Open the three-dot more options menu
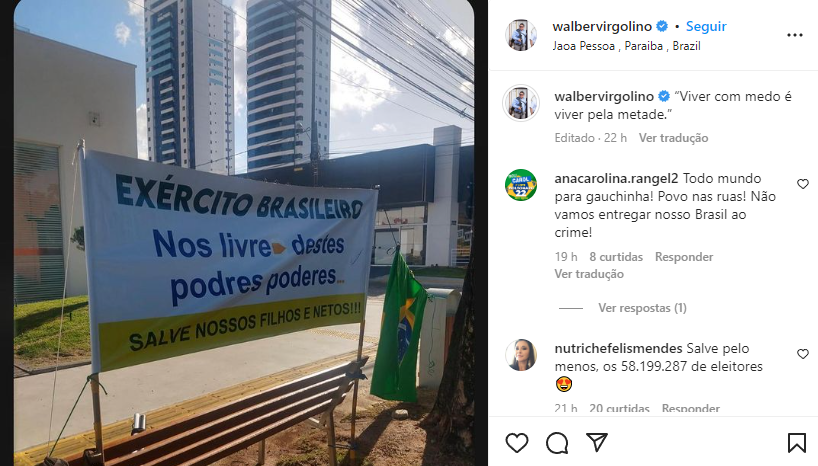This screenshot has width=818, height=466. [x=795, y=35]
